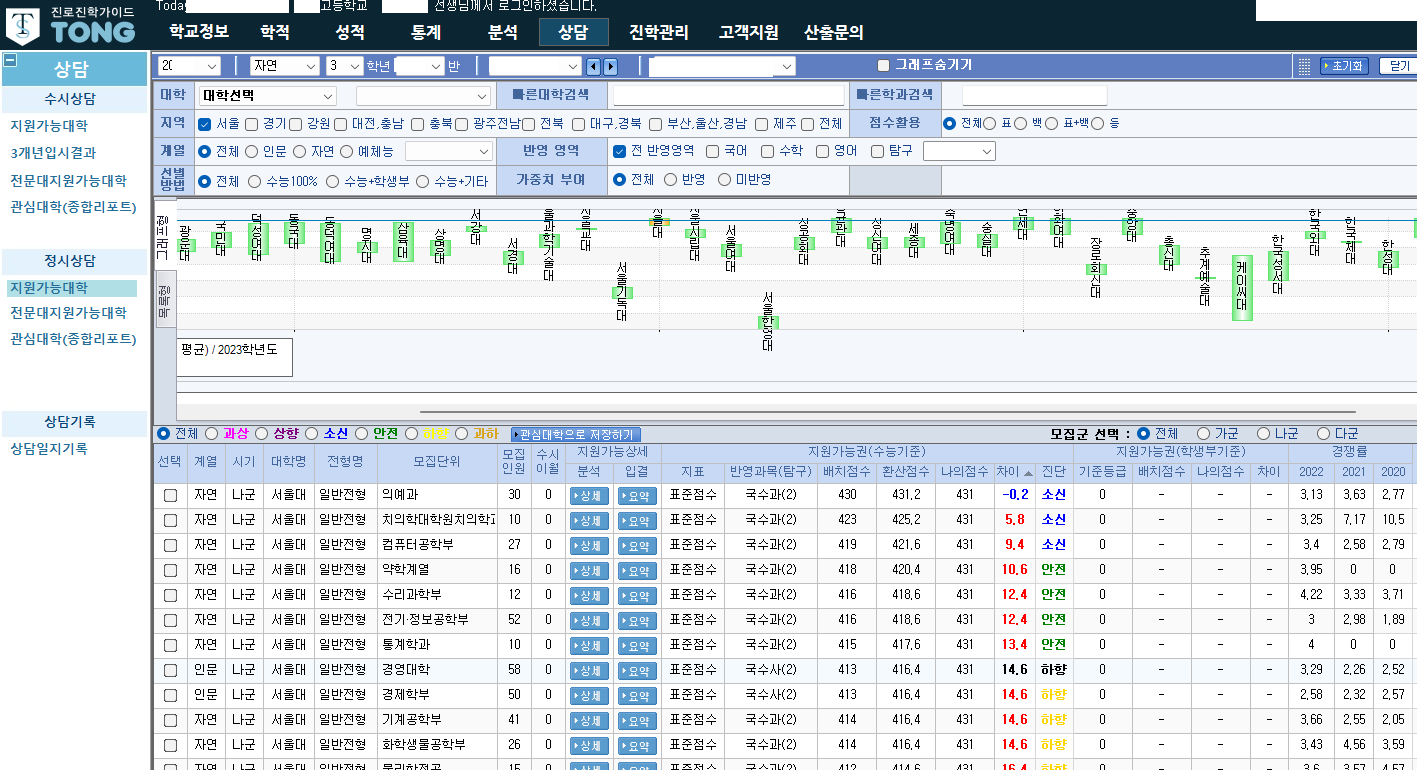Click the horizontal scrollbar under the chart
Screen dimensions: 1417x770
pyautogui.click(x=889, y=411)
